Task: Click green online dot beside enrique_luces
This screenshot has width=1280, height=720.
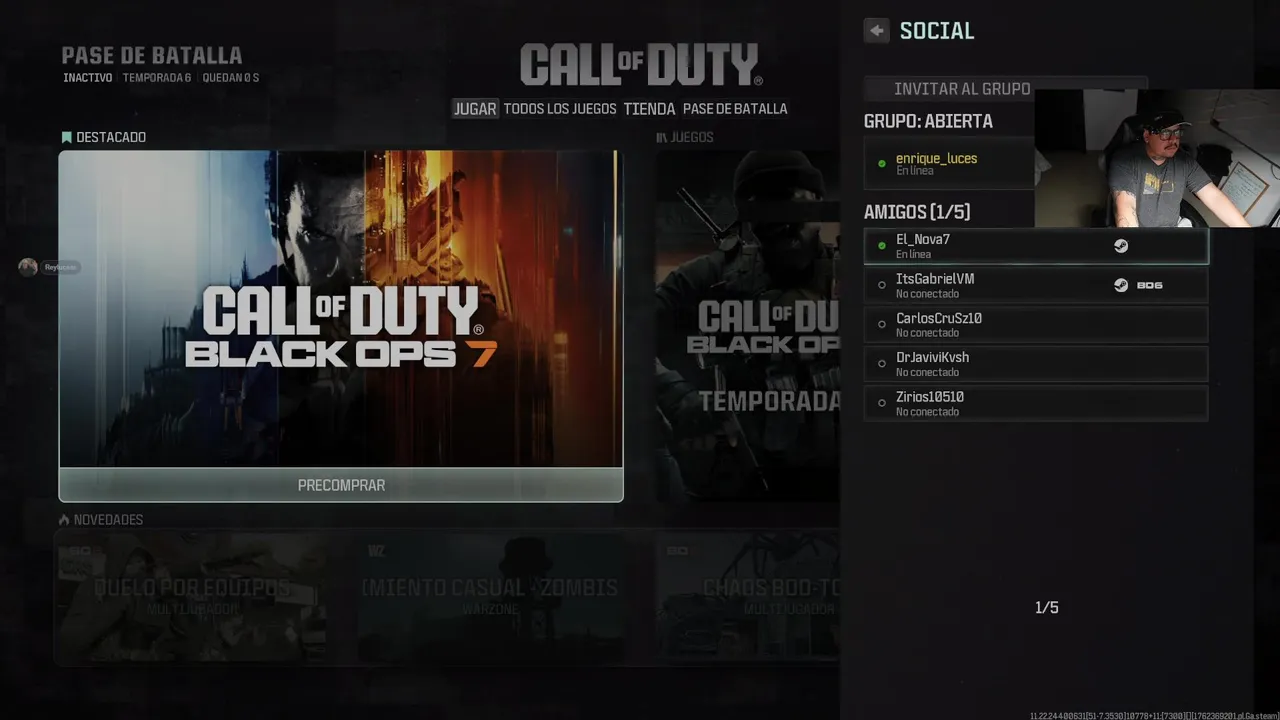Action: 881,164
